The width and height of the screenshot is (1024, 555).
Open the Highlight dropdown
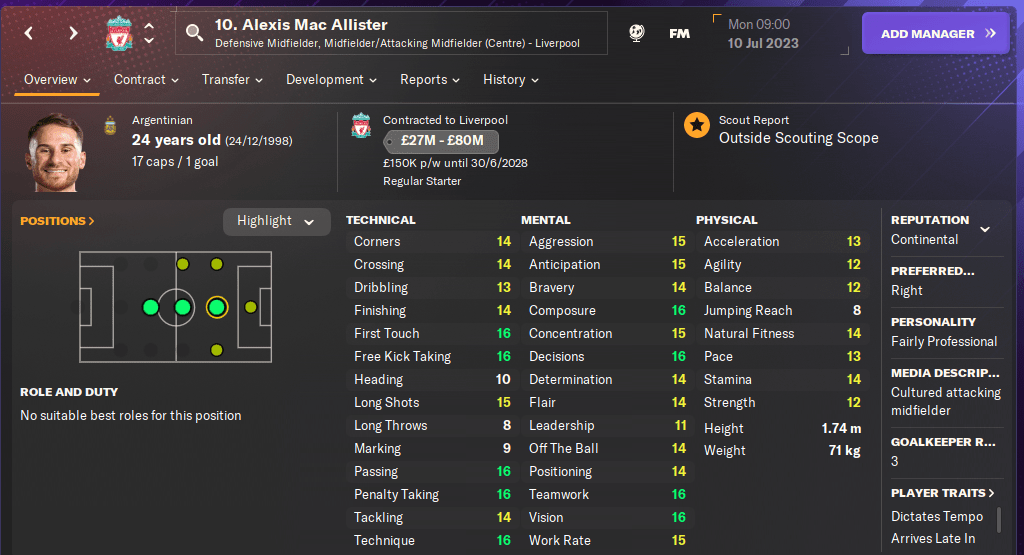click(x=276, y=221)
